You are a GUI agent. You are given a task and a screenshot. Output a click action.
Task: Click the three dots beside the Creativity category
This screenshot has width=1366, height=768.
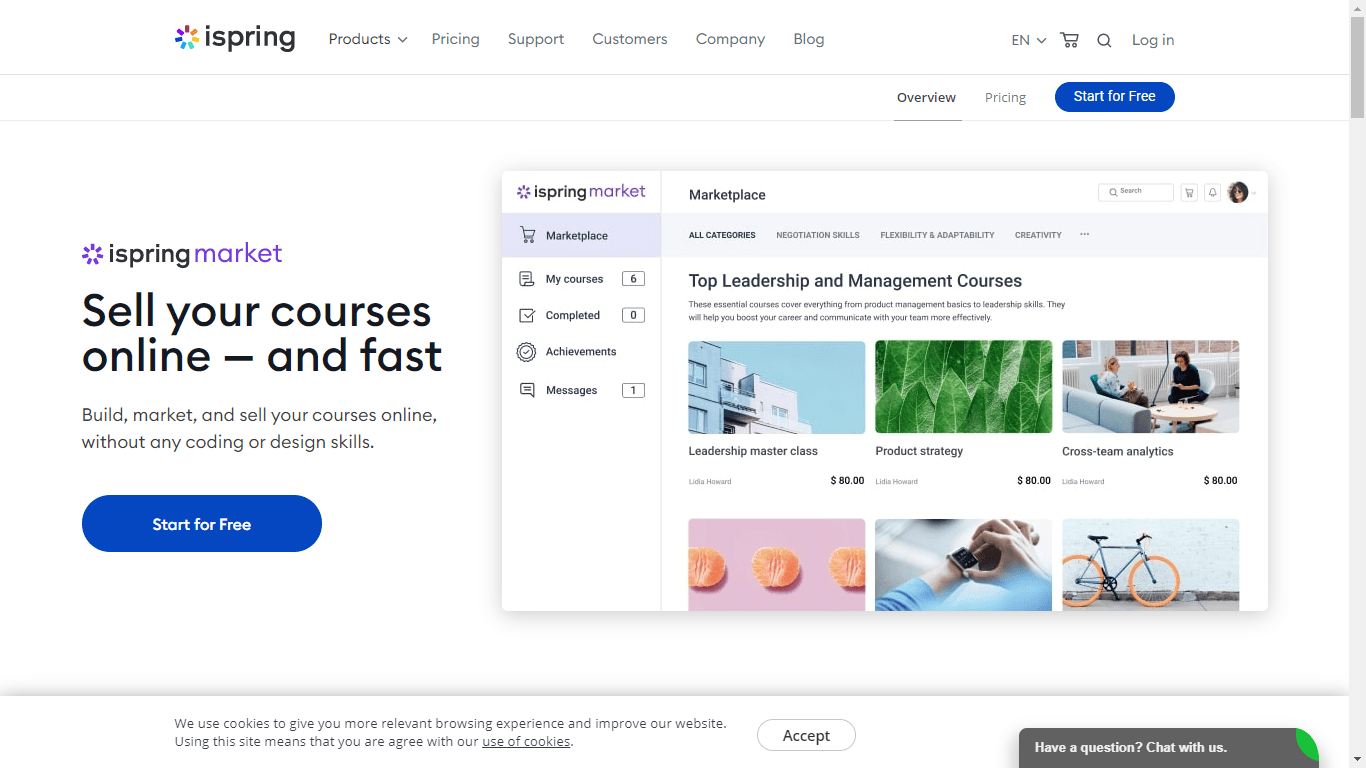1084,235
